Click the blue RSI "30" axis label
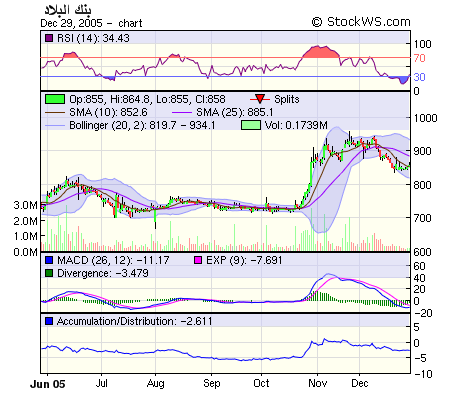 (419, 77)
